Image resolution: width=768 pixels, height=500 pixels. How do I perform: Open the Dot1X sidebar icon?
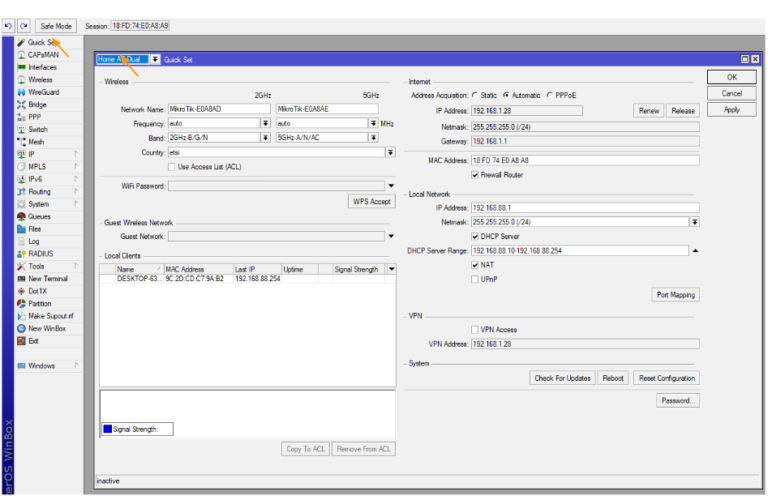pos(21,291)
